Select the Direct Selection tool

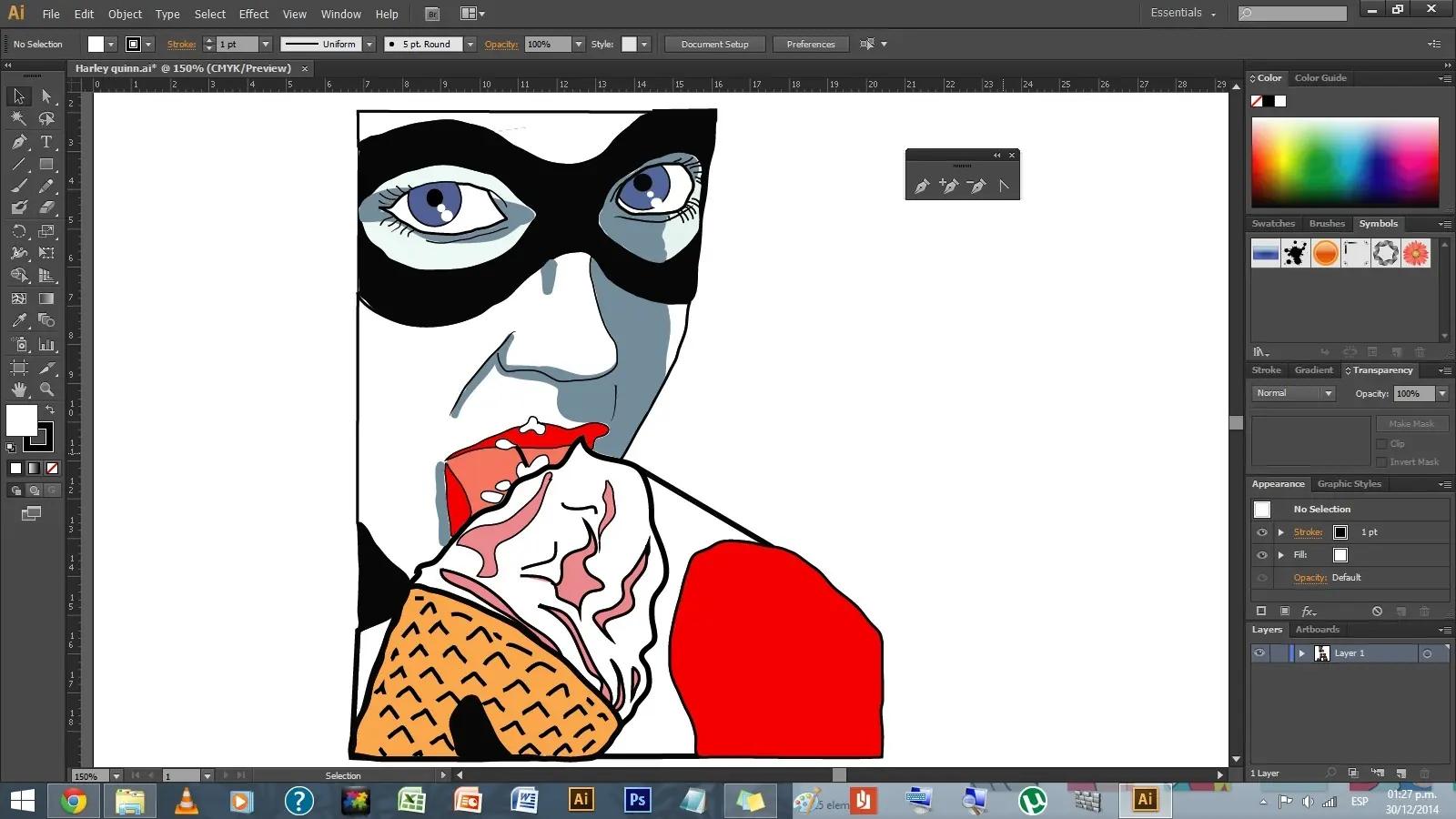pos(46,96)
